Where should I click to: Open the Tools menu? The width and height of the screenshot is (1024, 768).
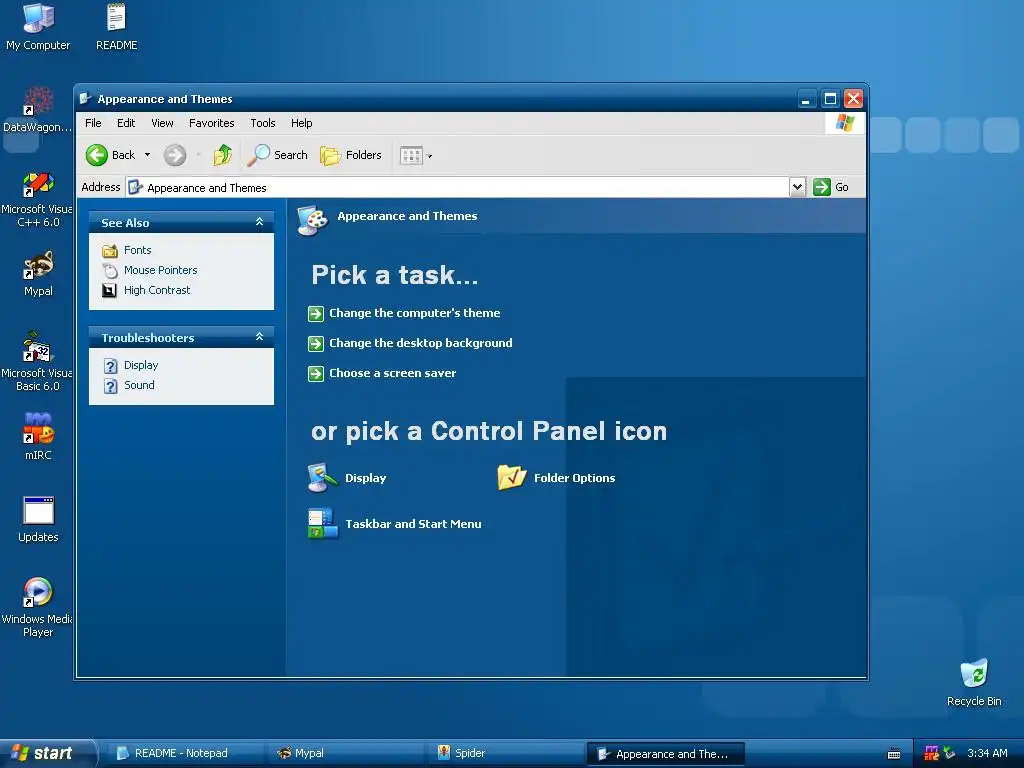tap(263, 123)
